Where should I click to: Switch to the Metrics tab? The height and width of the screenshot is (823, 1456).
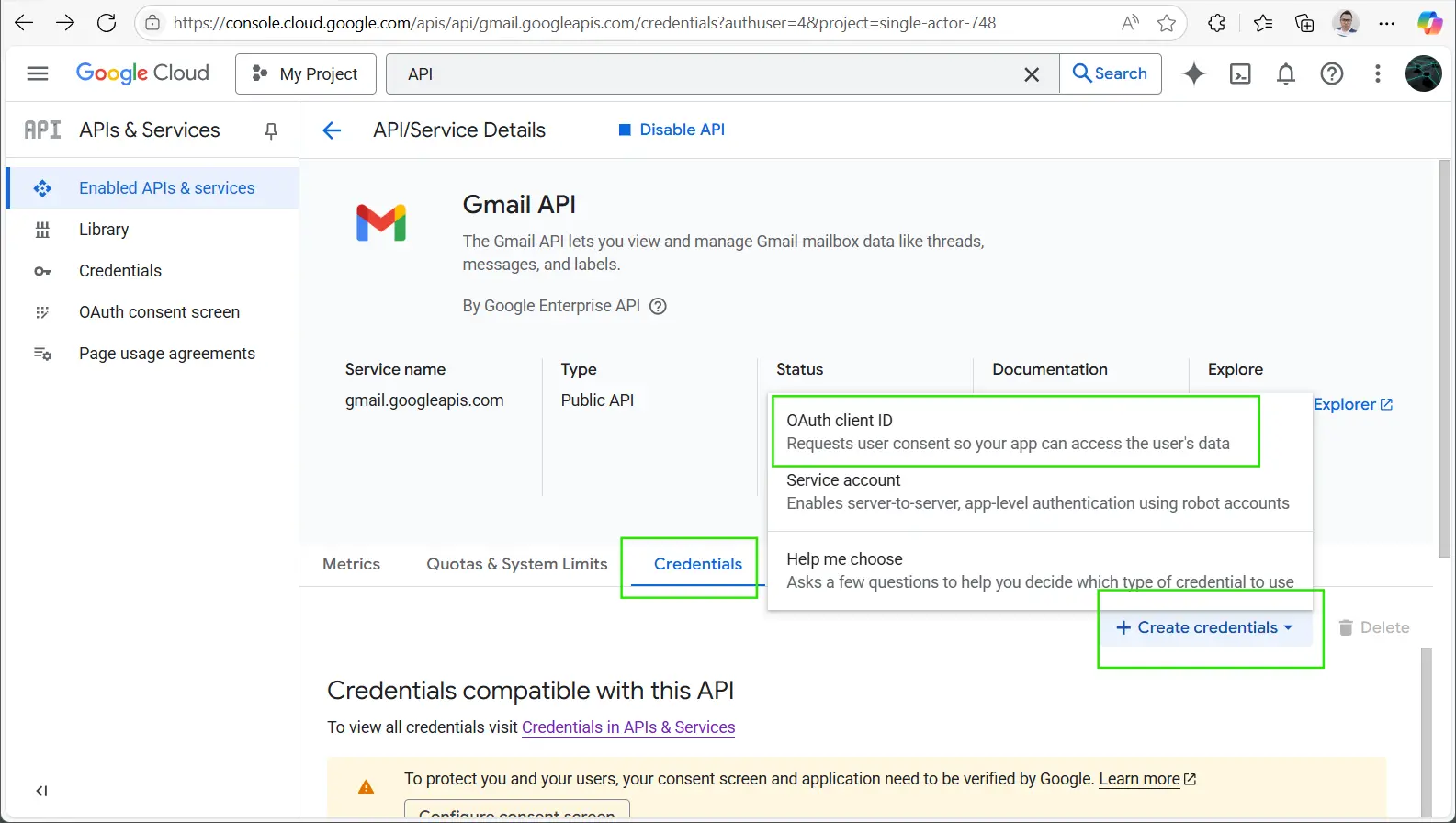(x=351, y=564)
